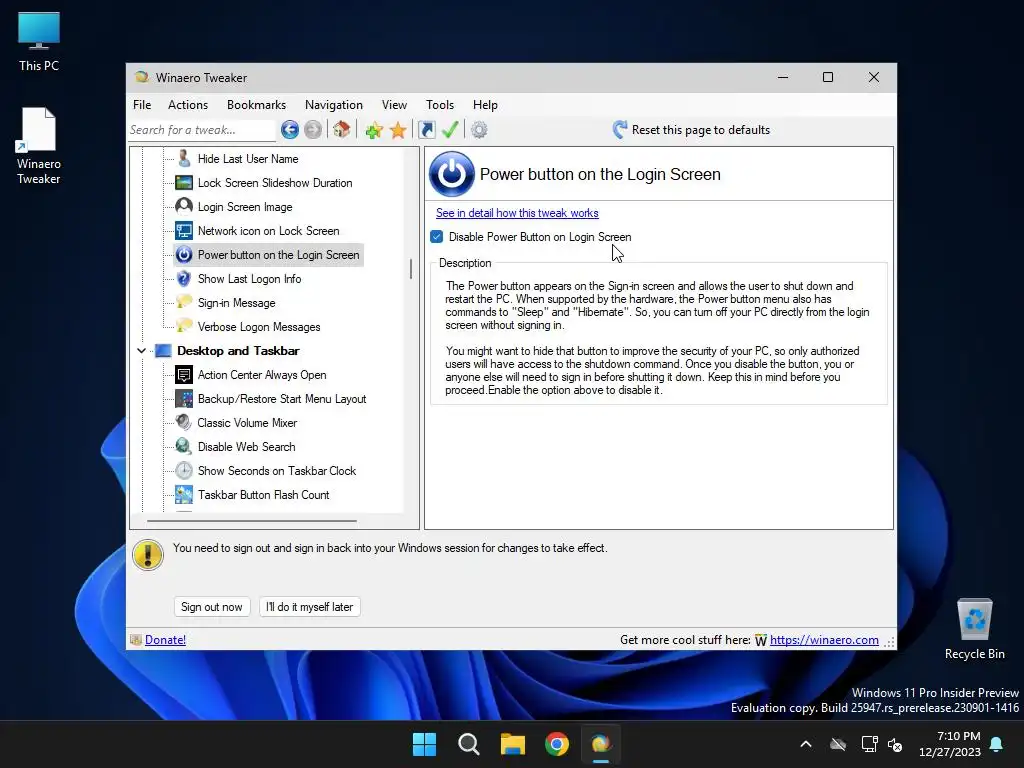Viewport: 1024px width, 768px height.
Task: Click the Taskbar Button Flash Count icon
Action: coord(184,494)
